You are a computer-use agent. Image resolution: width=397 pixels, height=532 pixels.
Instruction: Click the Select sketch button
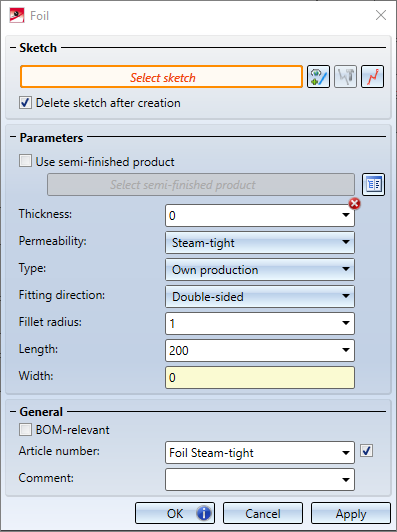[162, 77]
